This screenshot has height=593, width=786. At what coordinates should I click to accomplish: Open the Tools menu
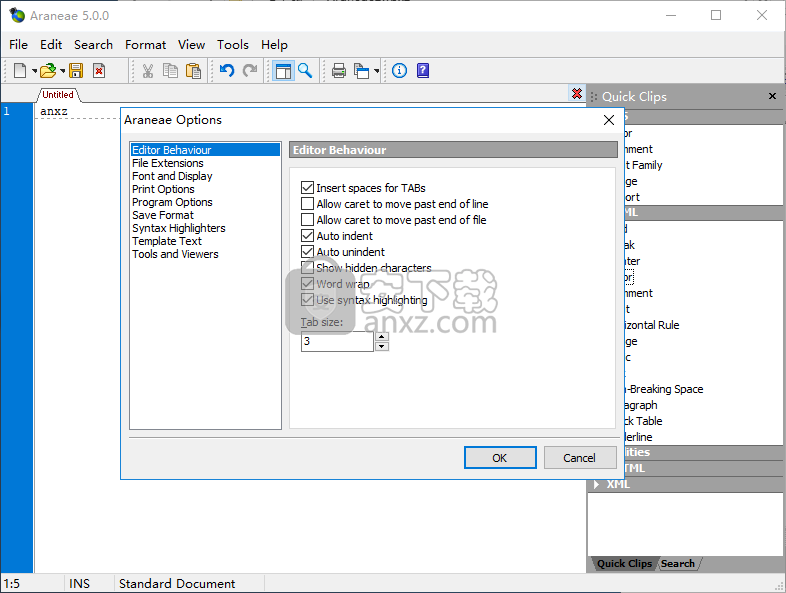point(233,45)
